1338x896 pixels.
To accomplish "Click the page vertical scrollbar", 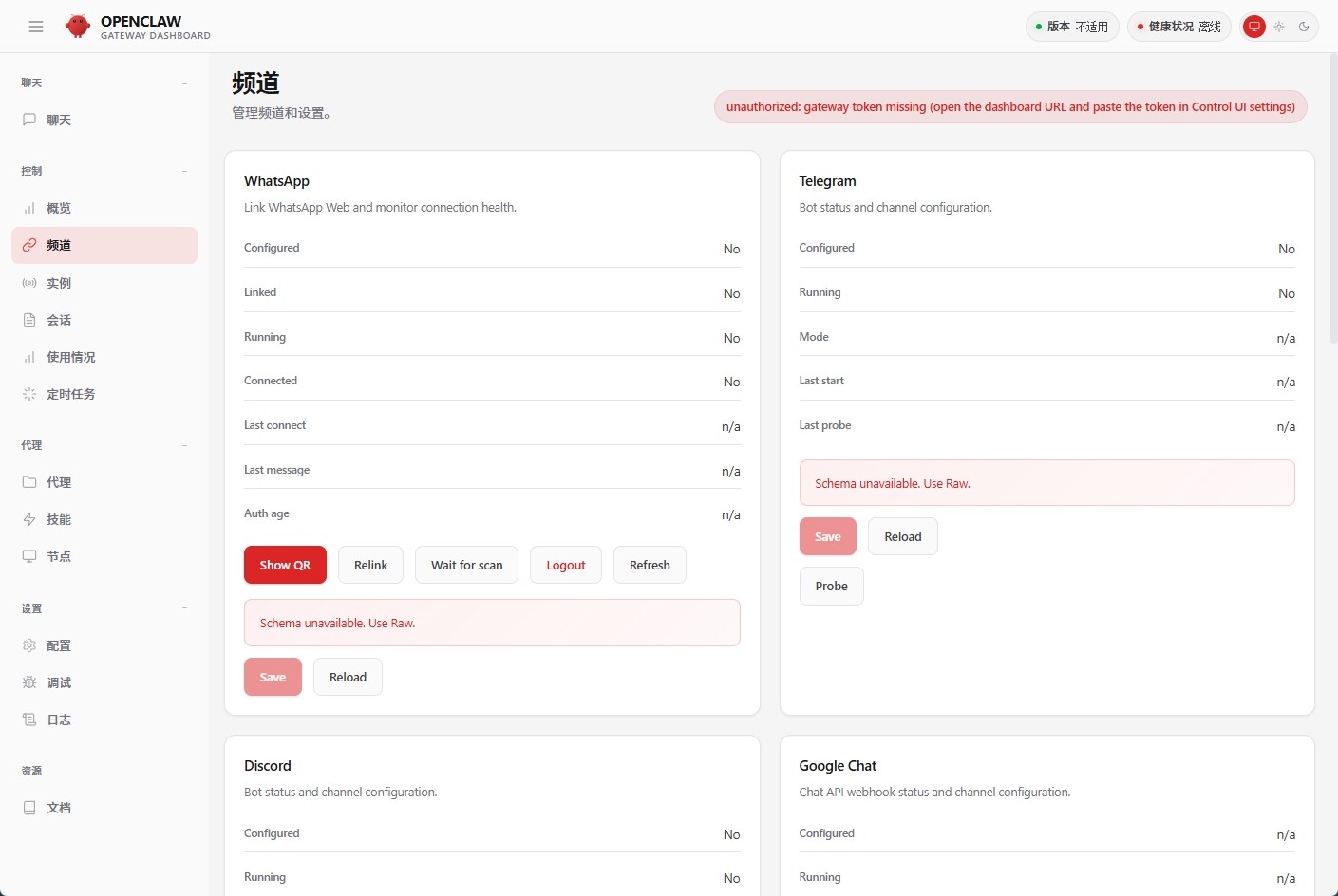I will click(x=1332, y=199).
